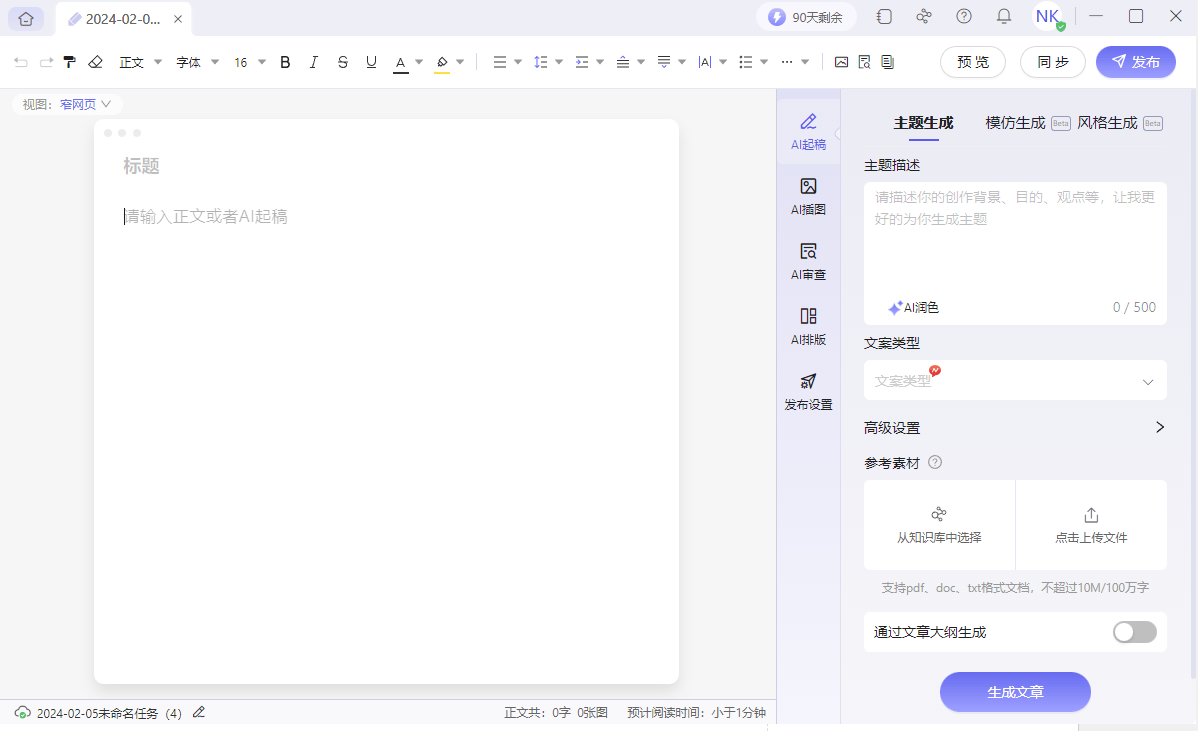The width and height of the screenshot is (1198, 731).
Task: Select the AI插图 panel icon
Action: [808, 195]
